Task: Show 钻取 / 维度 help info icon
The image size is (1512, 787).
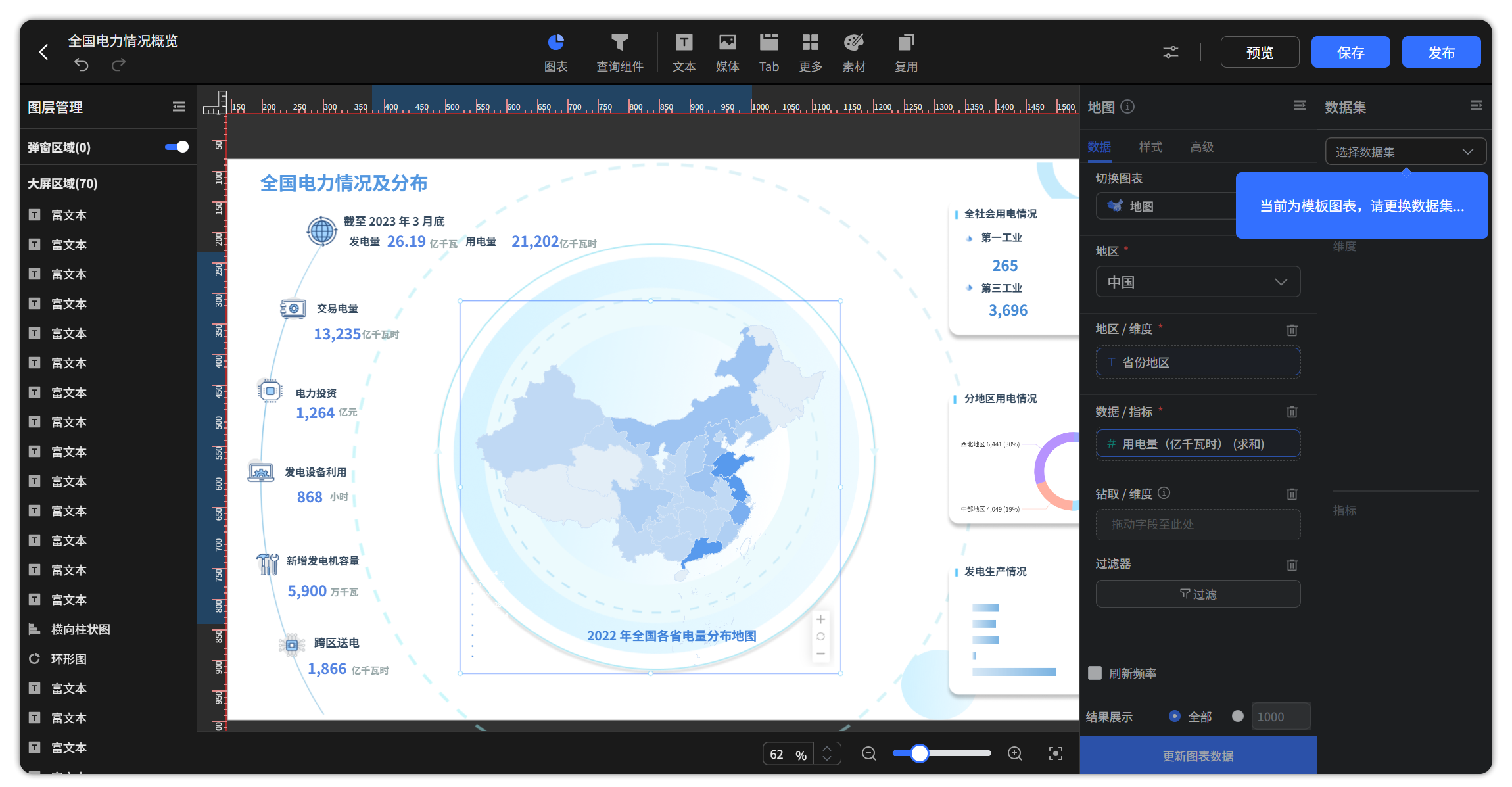Action: pos(1164,493)
